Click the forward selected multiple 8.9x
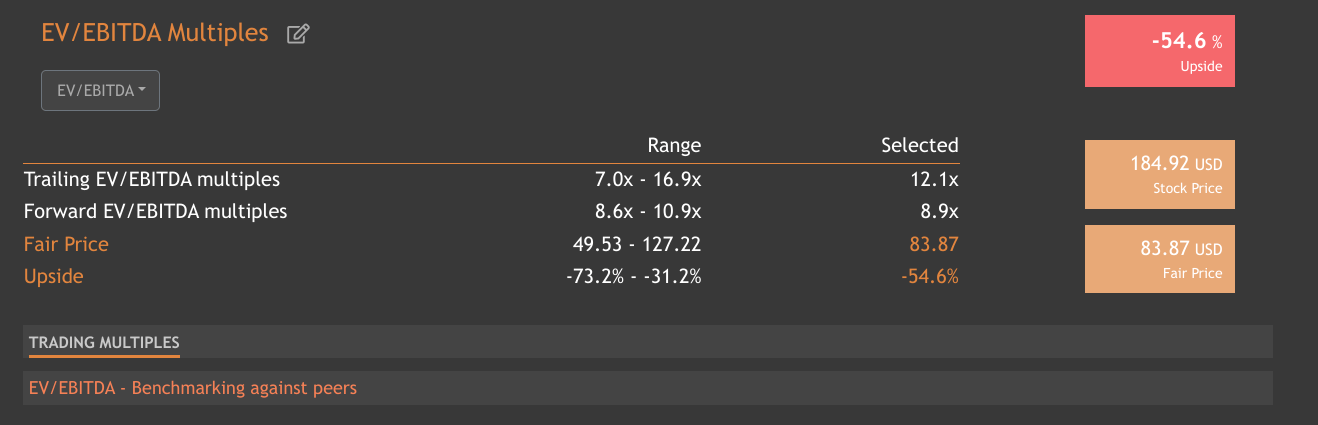The width and height of the screenshot is (1318, 425). pos(941,211)
